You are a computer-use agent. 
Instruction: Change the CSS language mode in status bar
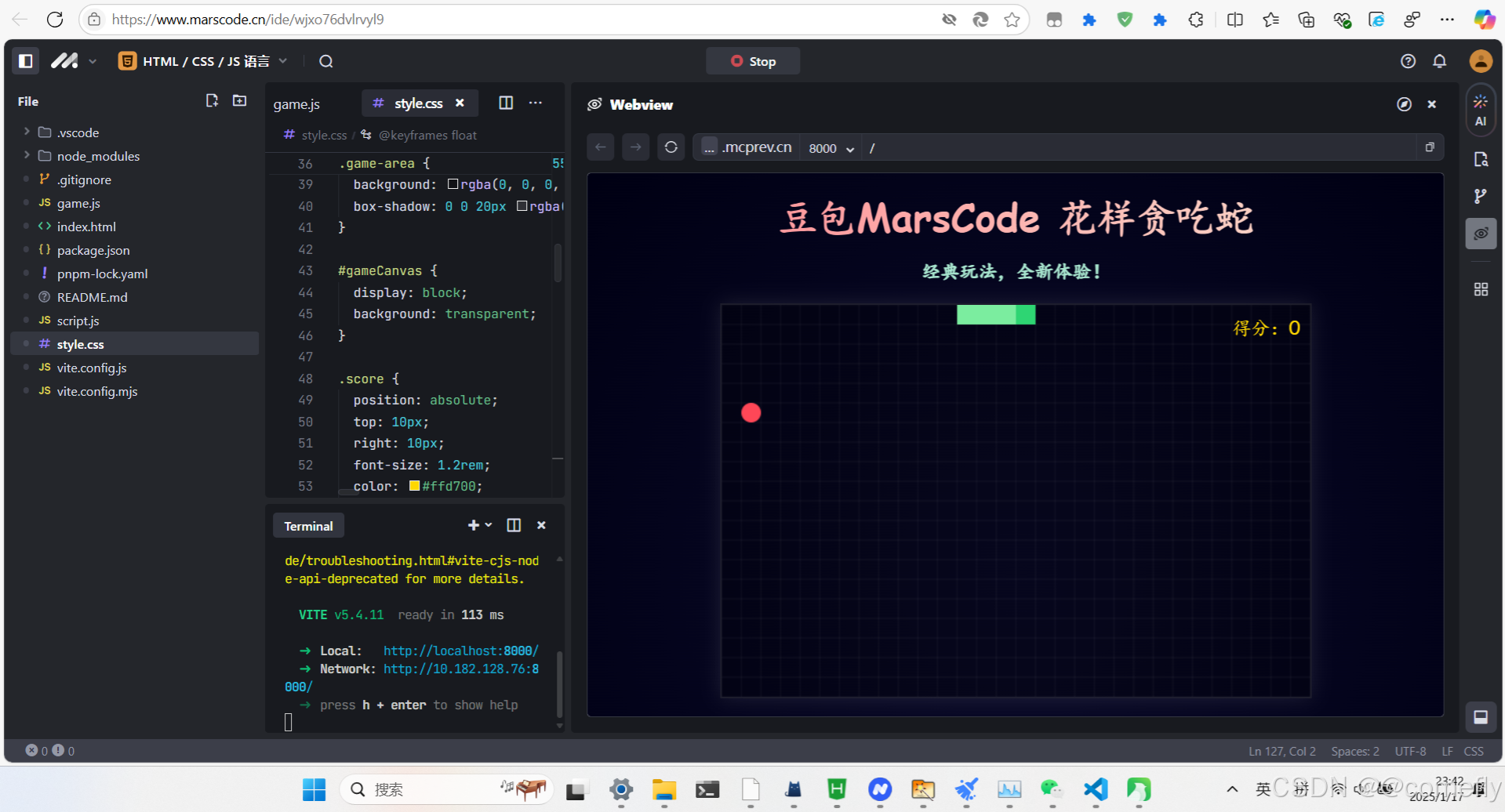1474,751
